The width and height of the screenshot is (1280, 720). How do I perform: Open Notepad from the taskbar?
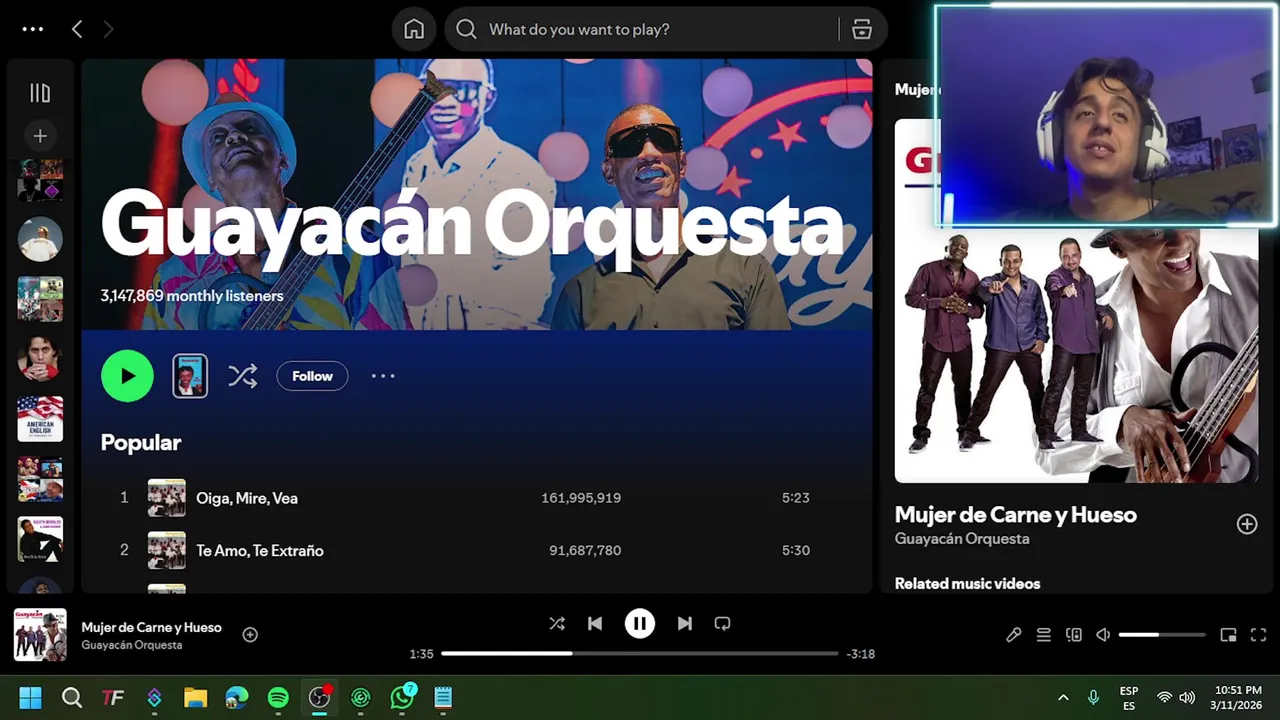(443, 697)
